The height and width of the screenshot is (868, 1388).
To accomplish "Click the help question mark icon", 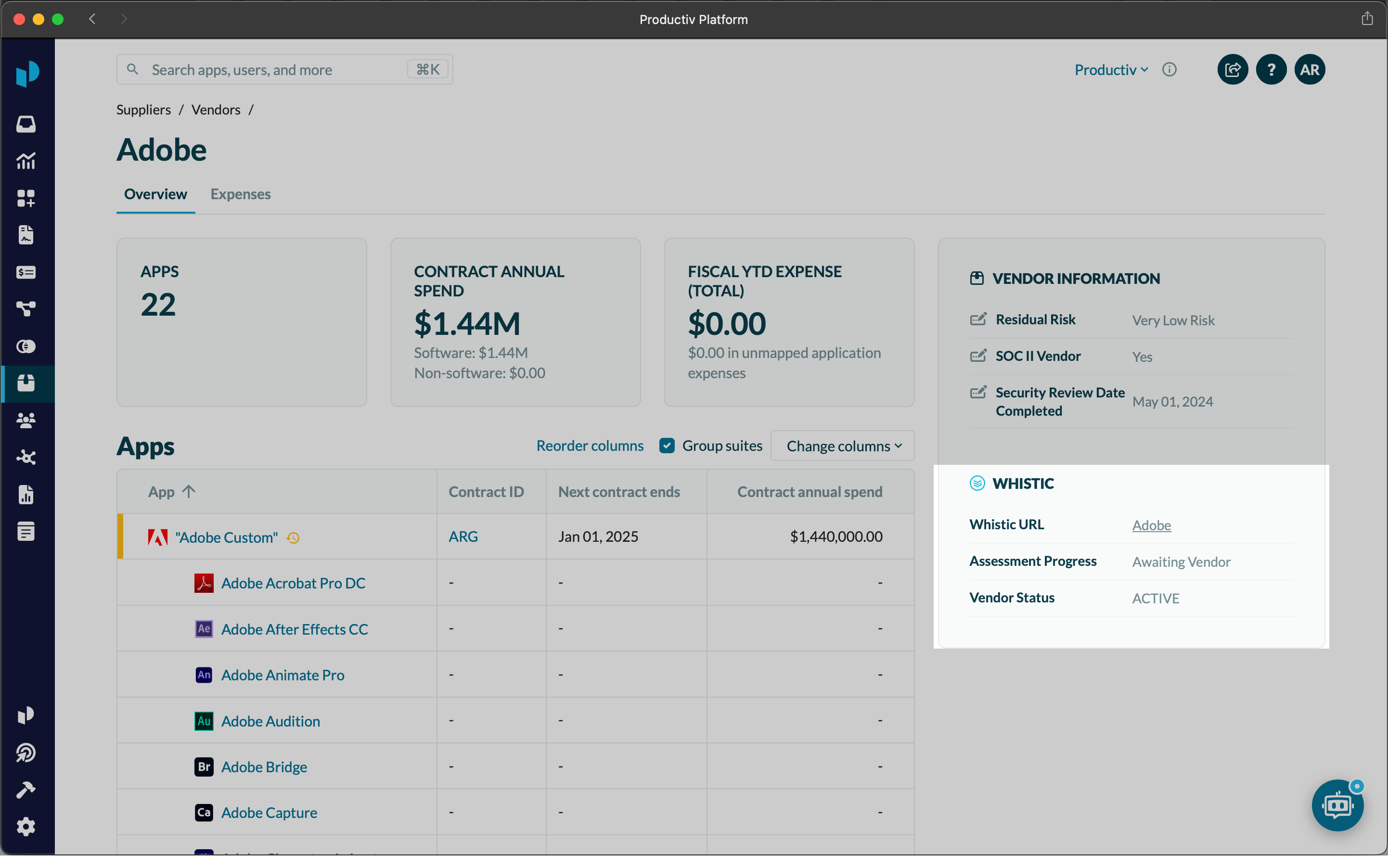I will (1271, 69).
